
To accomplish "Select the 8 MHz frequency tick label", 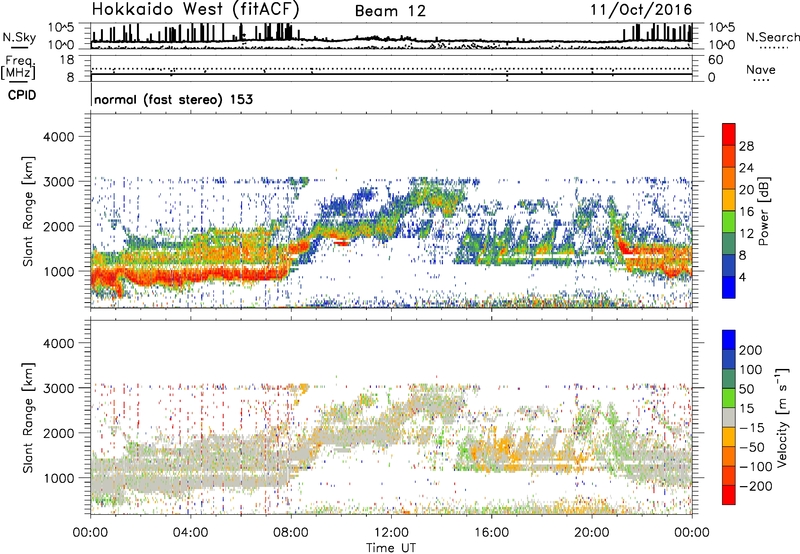I will coord(70,78).
